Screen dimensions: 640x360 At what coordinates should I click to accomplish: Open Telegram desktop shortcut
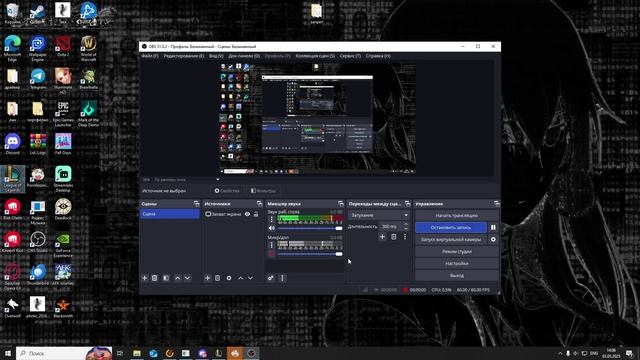(38, 79)
